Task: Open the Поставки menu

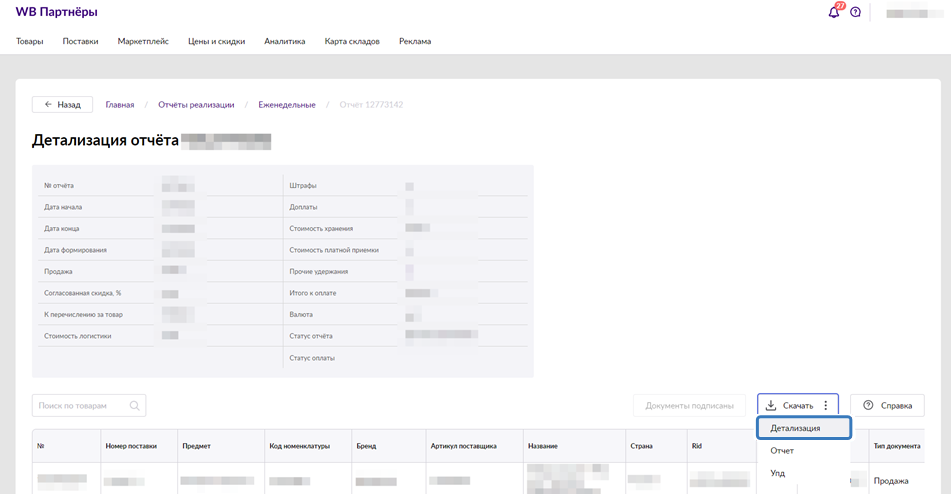Action: pos(80,42)
